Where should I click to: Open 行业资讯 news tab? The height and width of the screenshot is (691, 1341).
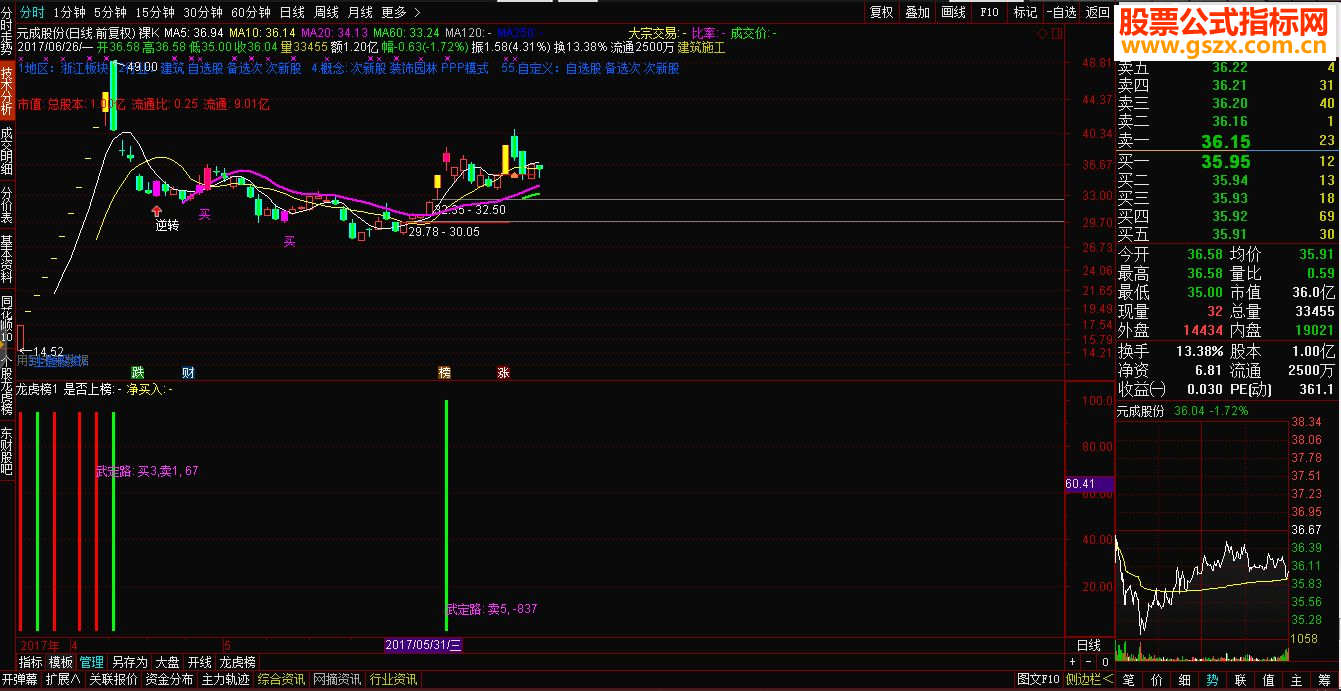[x=394, y=680]
